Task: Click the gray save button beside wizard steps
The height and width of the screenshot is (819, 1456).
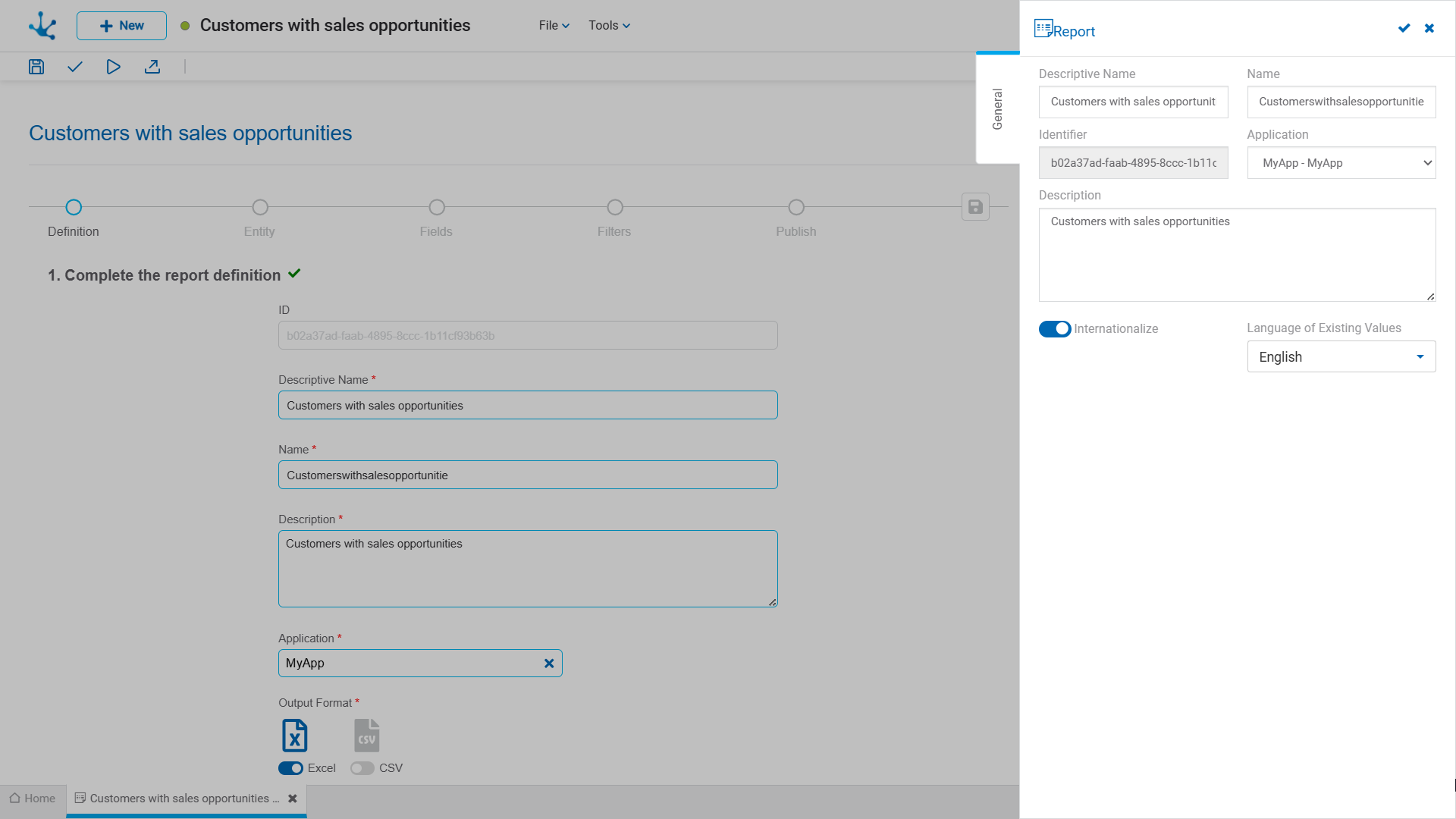Action: (x=975, y=207)
